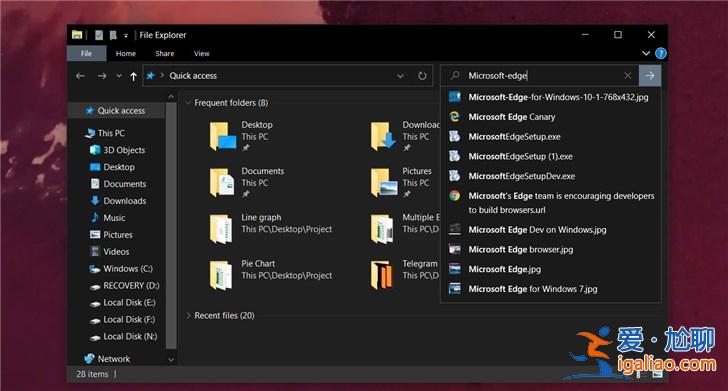The height and width of the screenshot is (391, 728).
Task: Open RECOVERY (D:) drive in the sidebar
Action: tap(125, 286)
